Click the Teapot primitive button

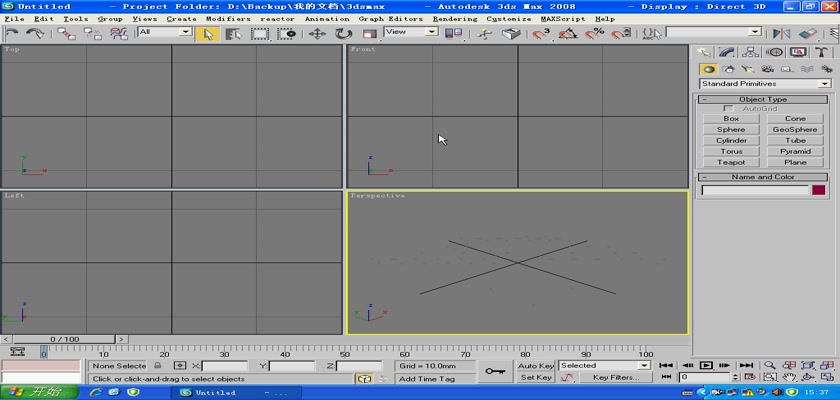731,162
